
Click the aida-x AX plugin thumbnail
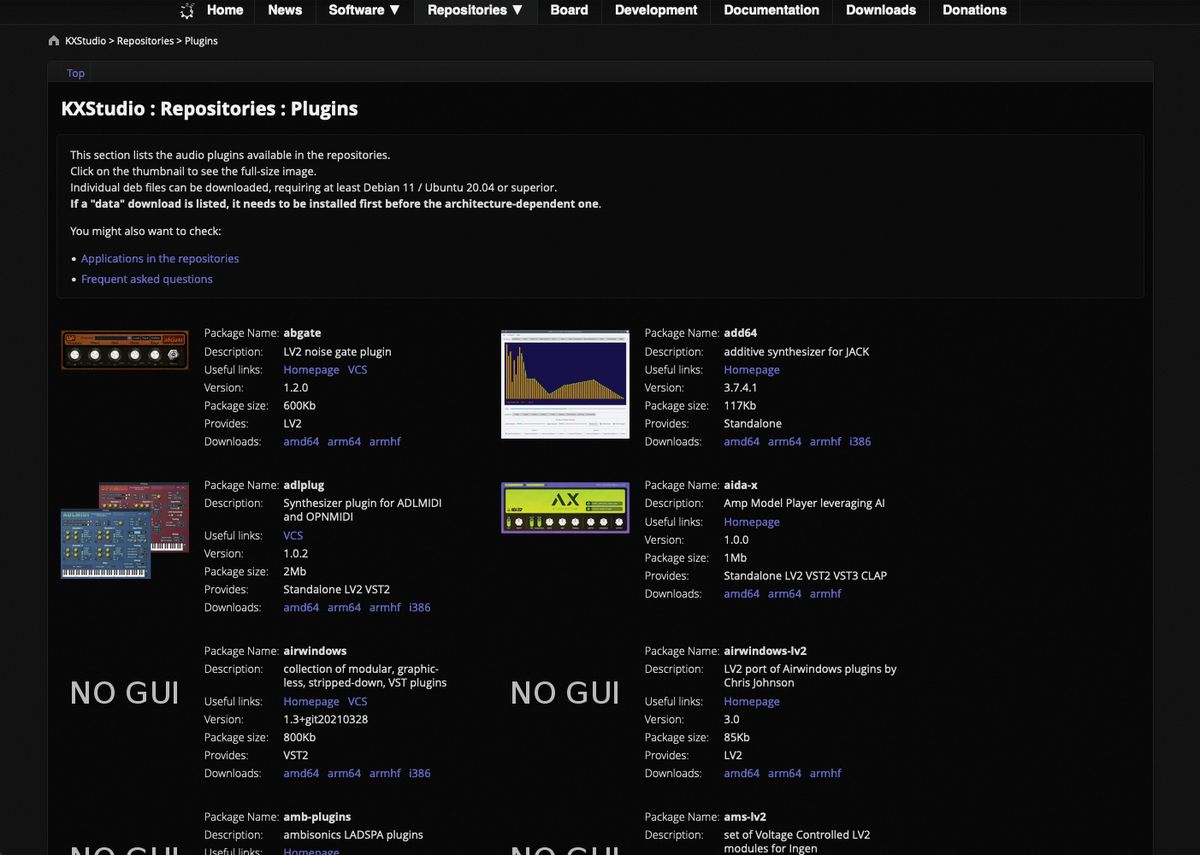click(565, 507)
